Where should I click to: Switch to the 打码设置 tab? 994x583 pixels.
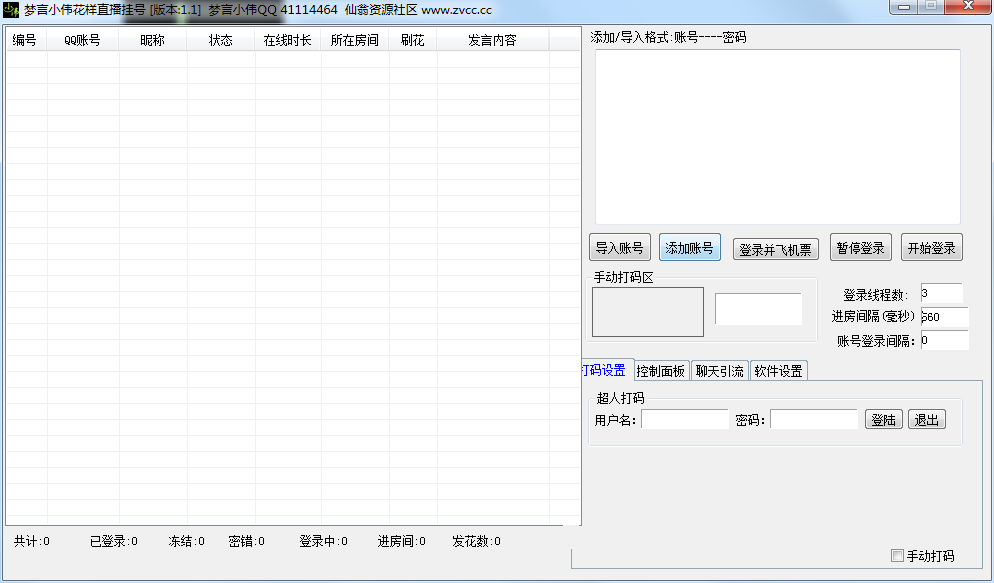pyautogui.click(x=603, y=371)
